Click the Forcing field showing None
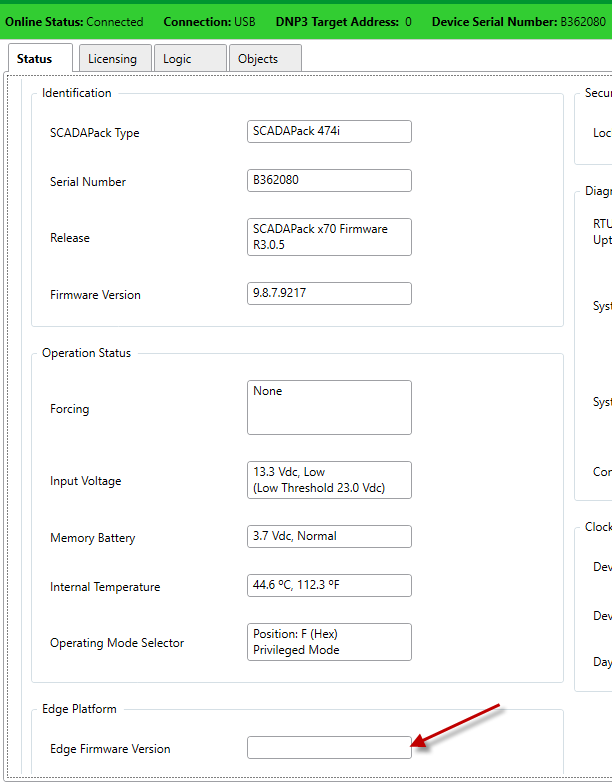Screen dimensions: 612x784 coord(330,408)
